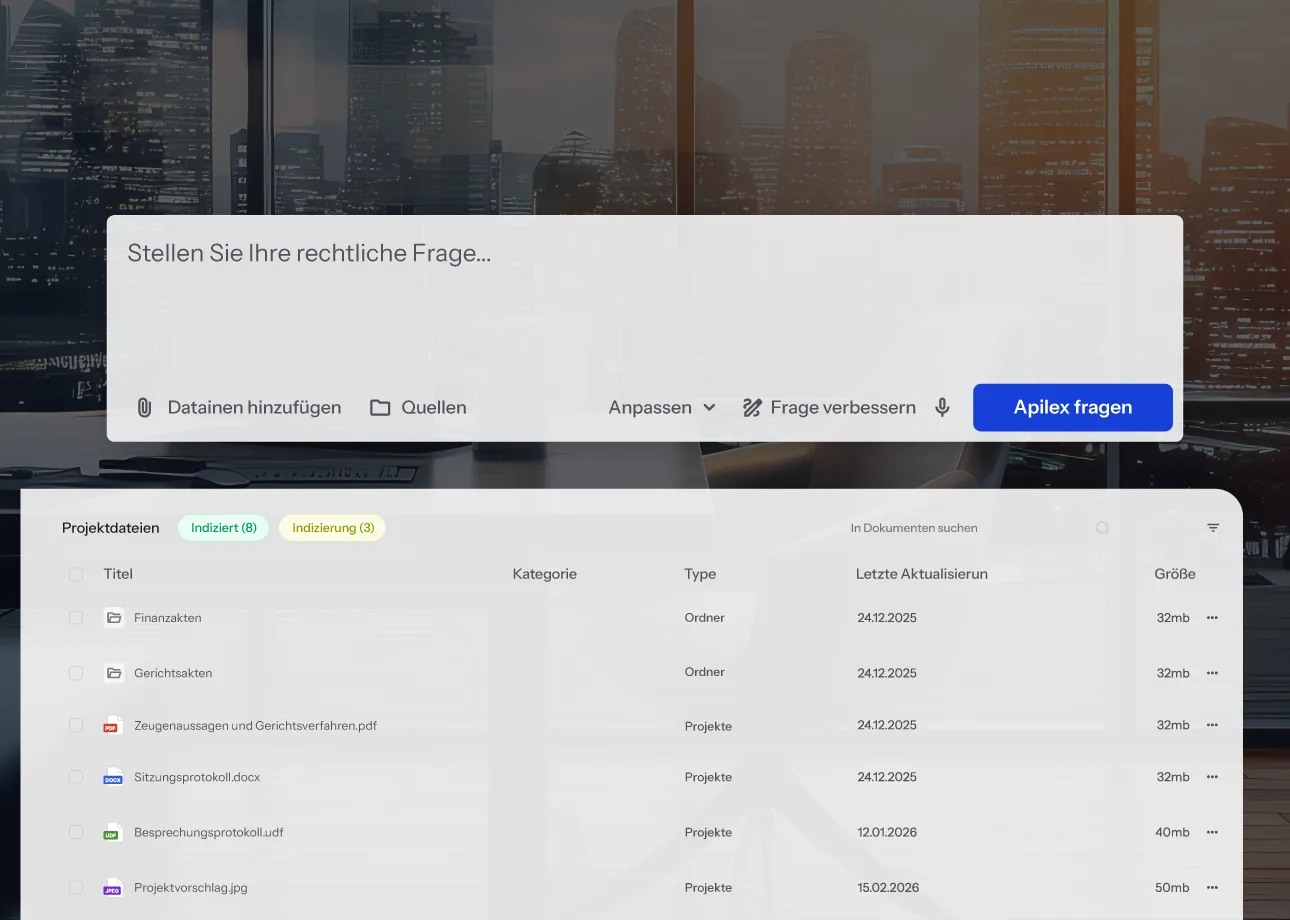
Task: Expand the Anpassen dropdown
Action: (662, 408)
